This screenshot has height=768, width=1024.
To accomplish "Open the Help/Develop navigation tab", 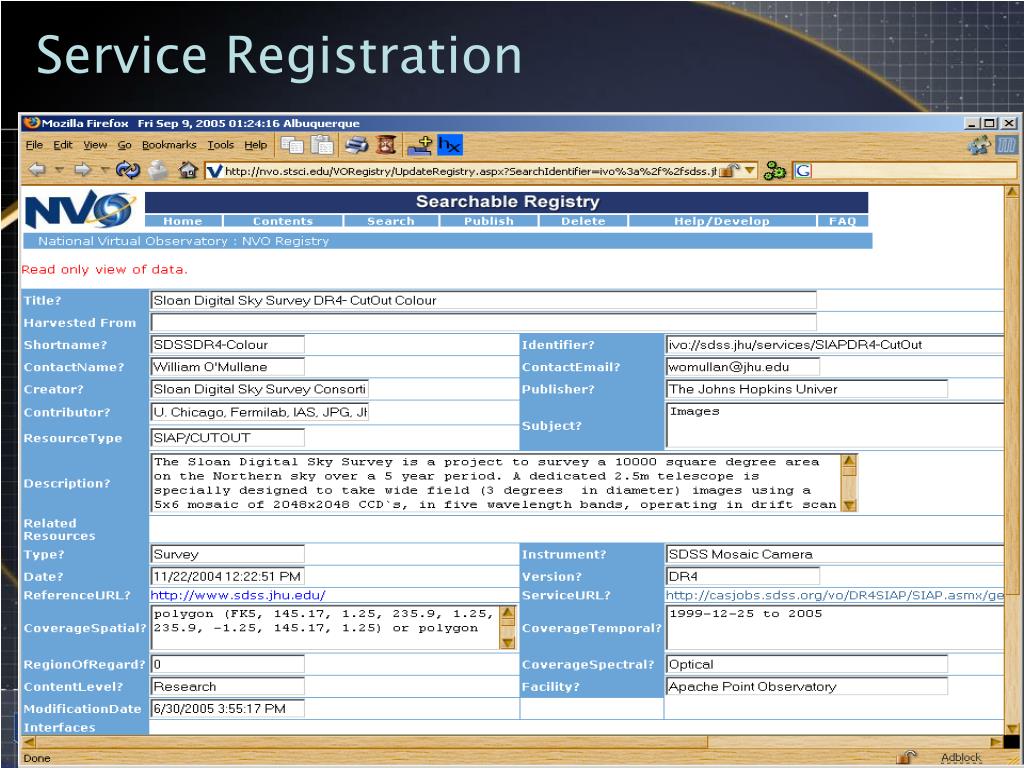I will click(722, 221).
